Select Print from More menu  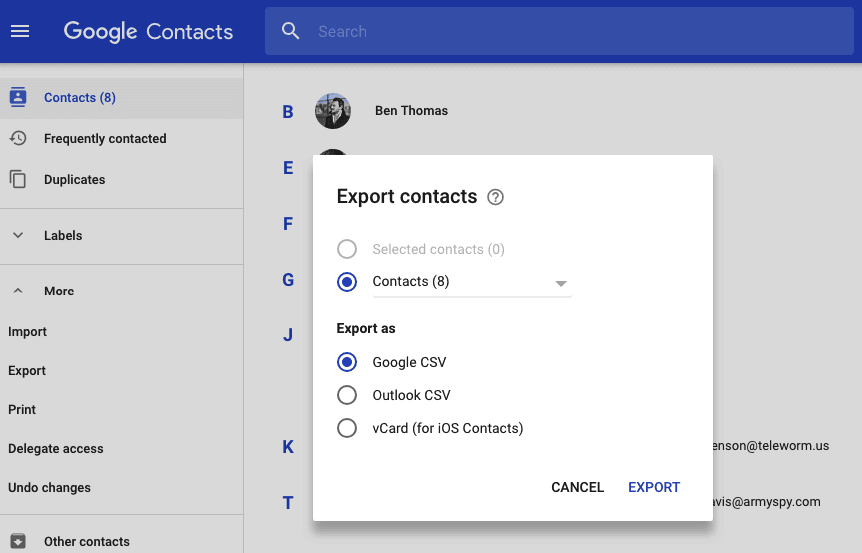point(22,410)
